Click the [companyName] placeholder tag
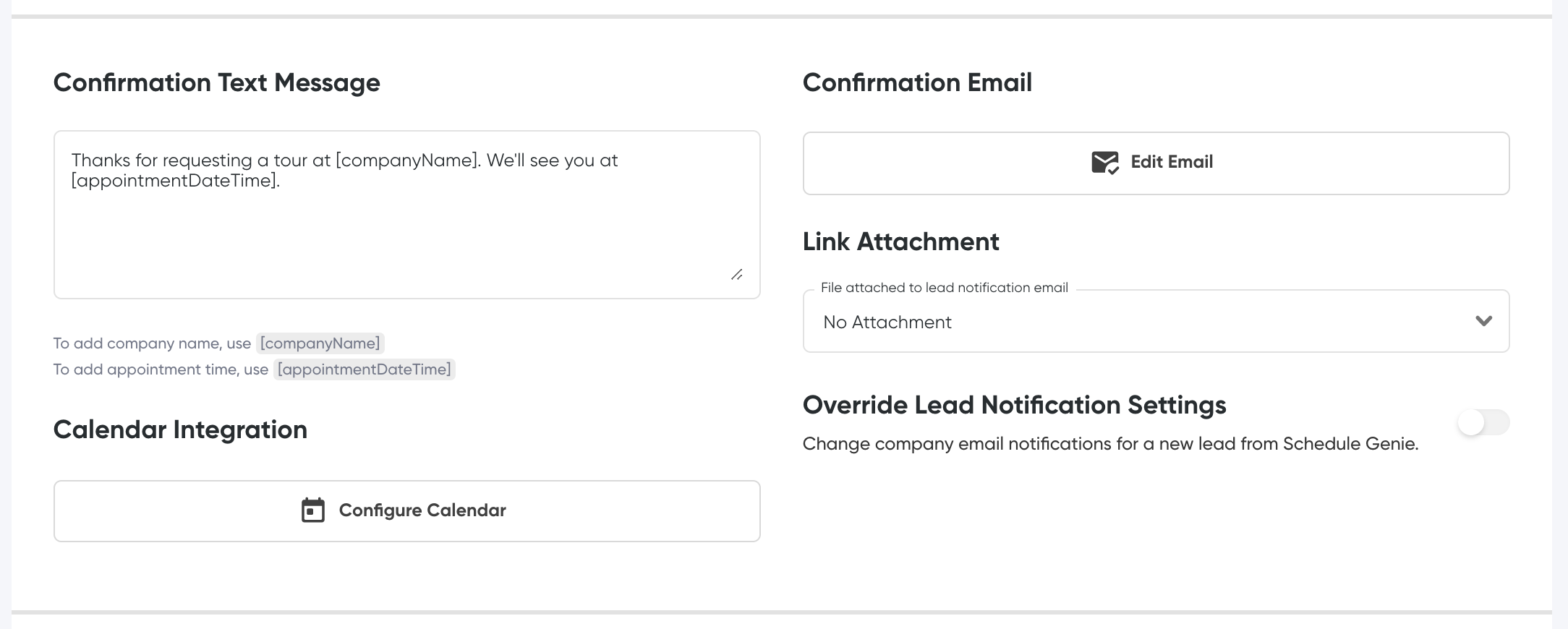Screen dimensions: 1568x629 (320, 343)
